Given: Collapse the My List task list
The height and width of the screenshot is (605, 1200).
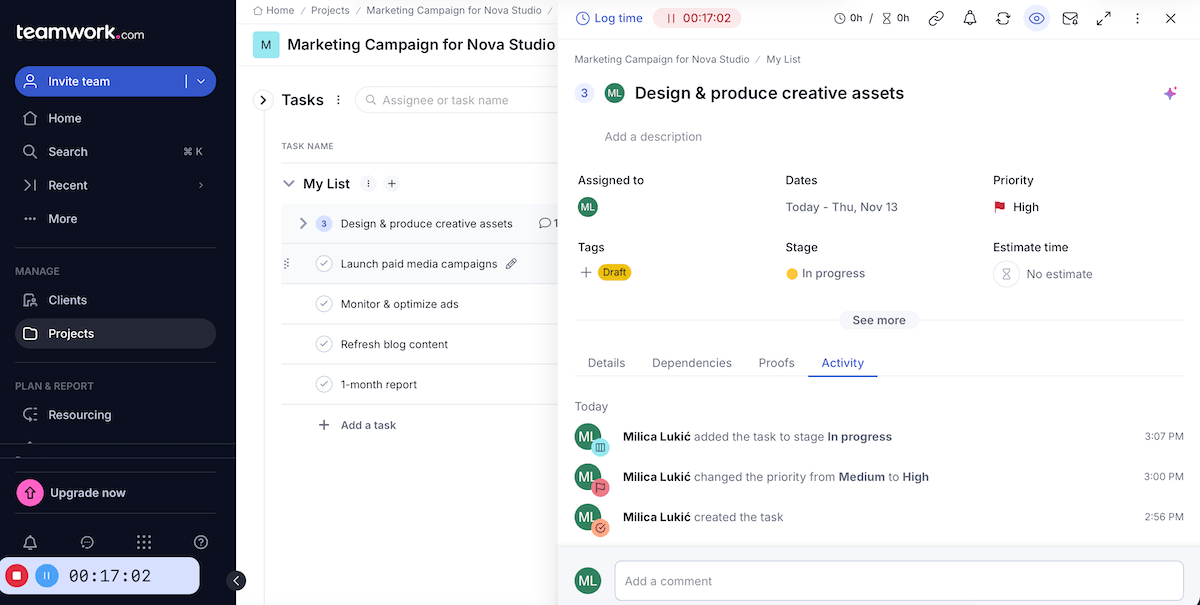Looking at the screenshot, I should point(289,184).
